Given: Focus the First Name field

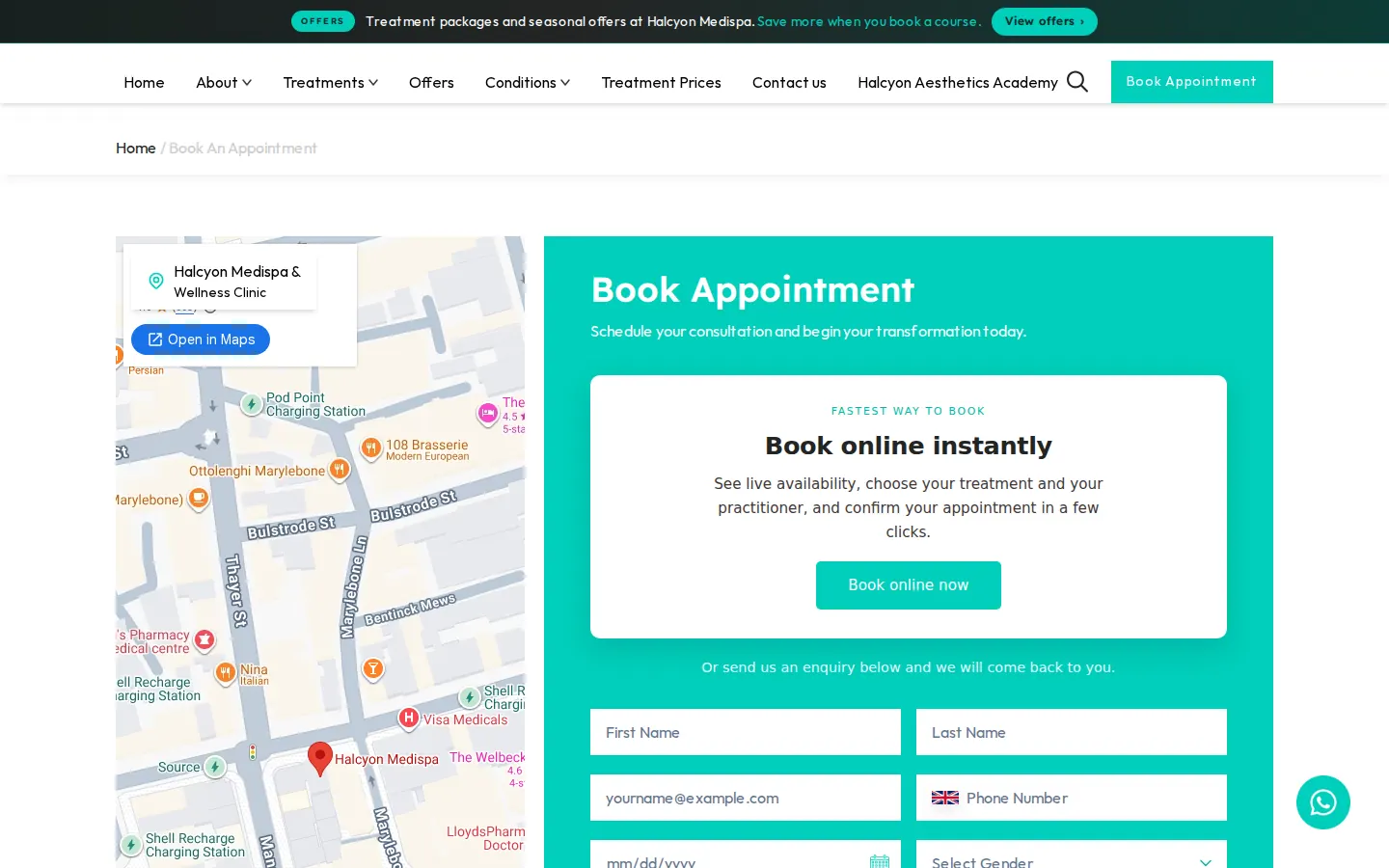Looking at the screenshot, I should [746, 732].
